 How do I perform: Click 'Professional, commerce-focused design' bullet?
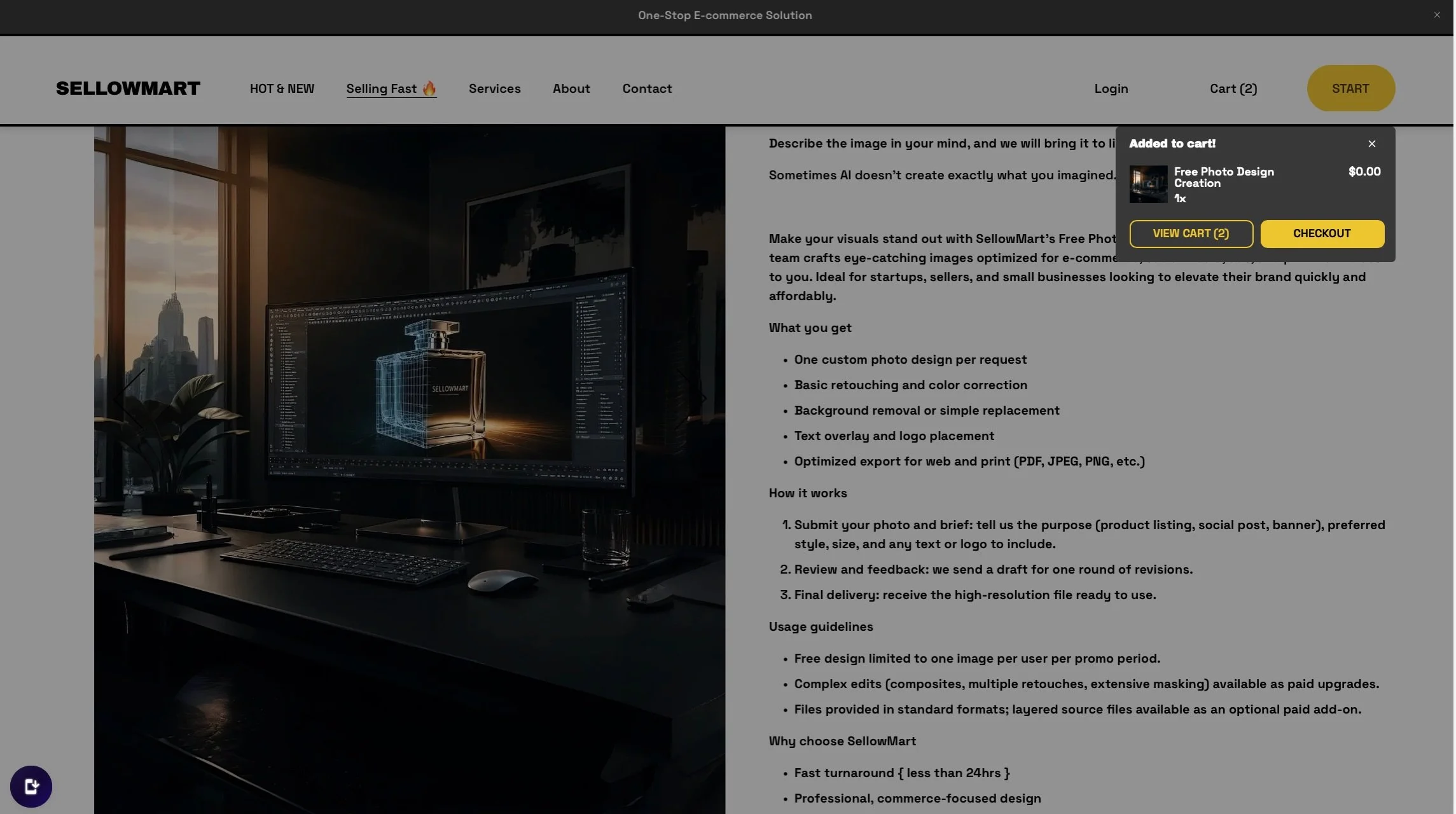point(917,799)
